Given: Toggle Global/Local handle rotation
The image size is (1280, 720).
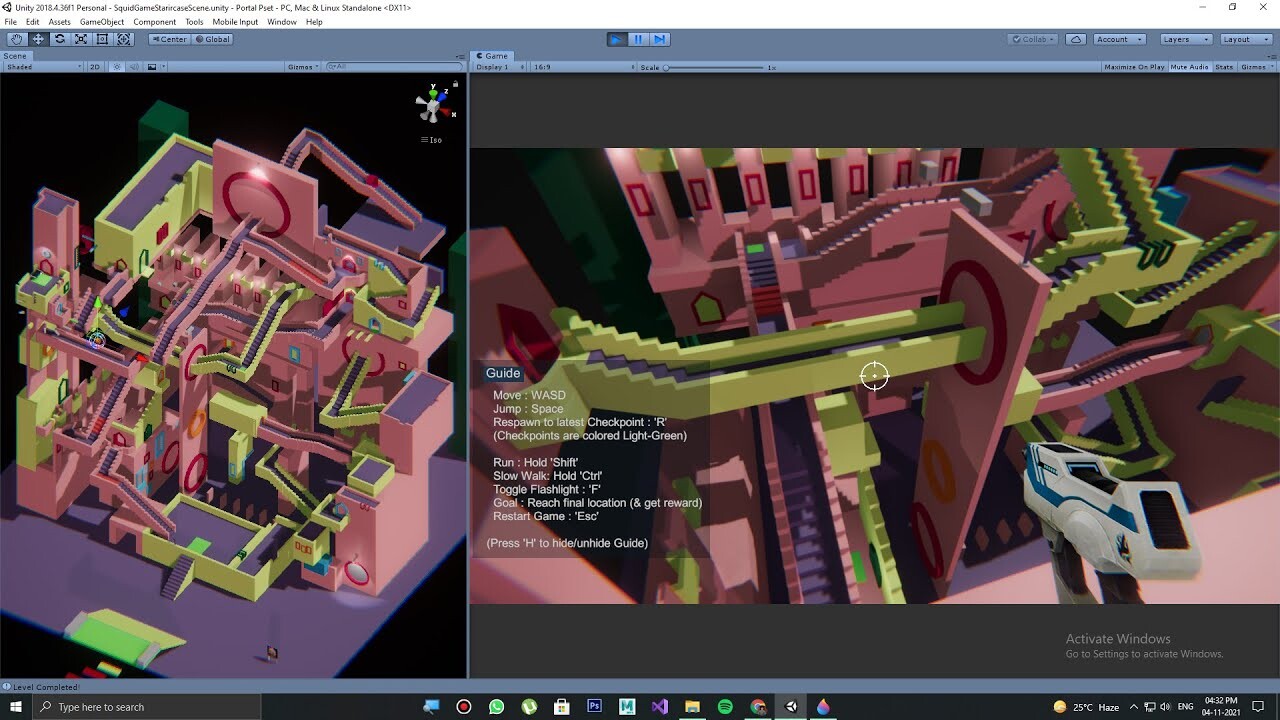Looking at the screenshot, I should pyautogui.click(x=212, y=39).
